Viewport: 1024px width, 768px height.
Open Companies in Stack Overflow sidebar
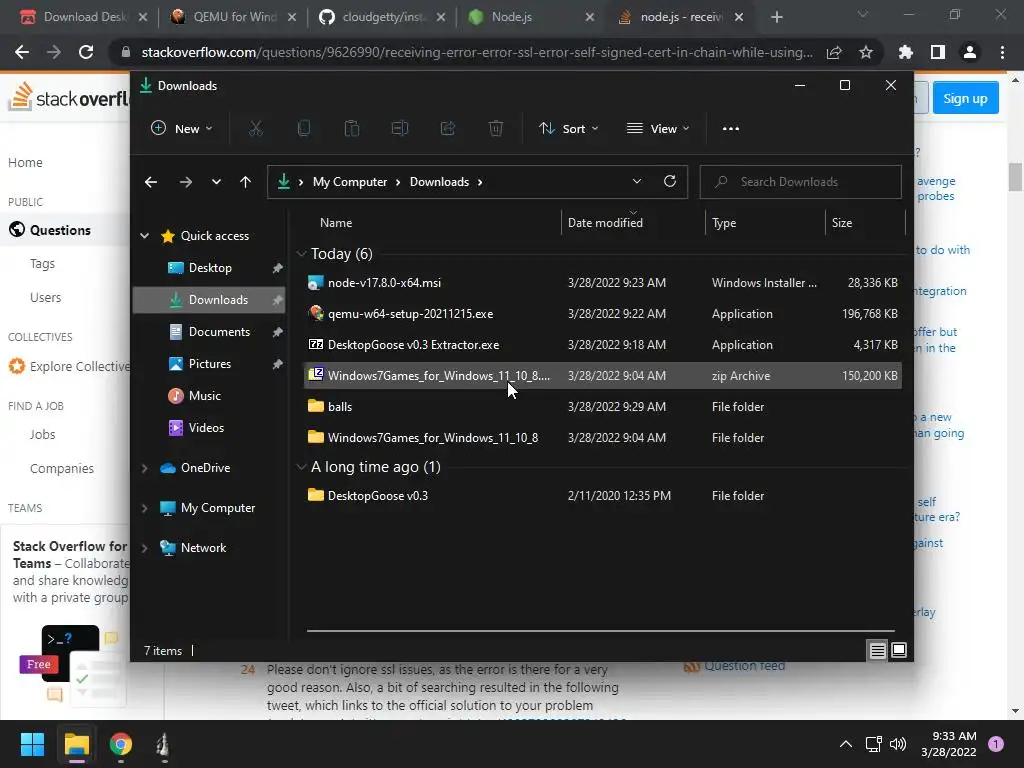pos(62,469)
